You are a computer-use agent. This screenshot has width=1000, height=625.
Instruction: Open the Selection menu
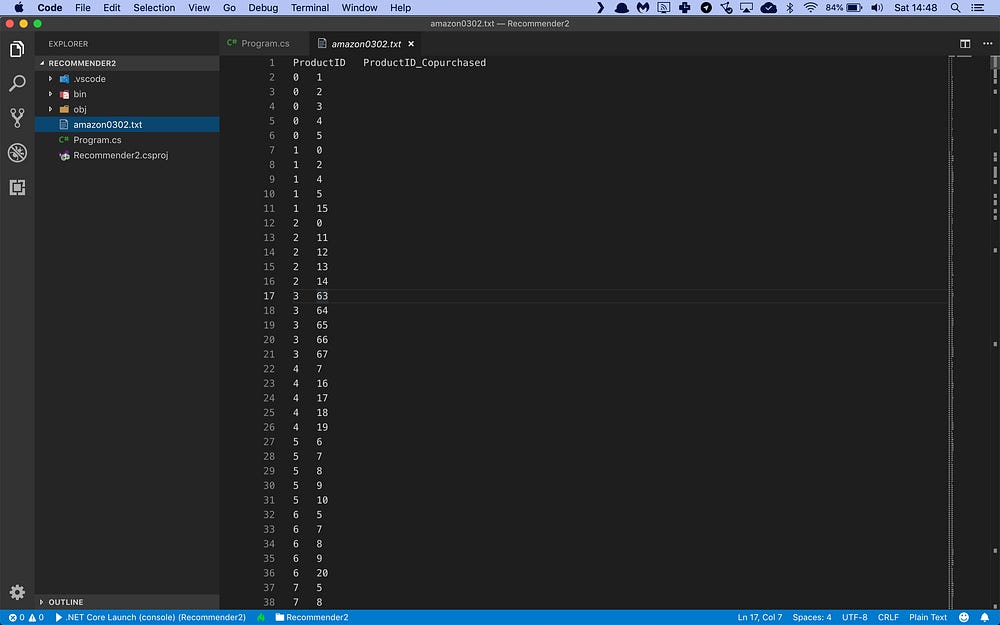pyautogui.click(x=154, y=8)
